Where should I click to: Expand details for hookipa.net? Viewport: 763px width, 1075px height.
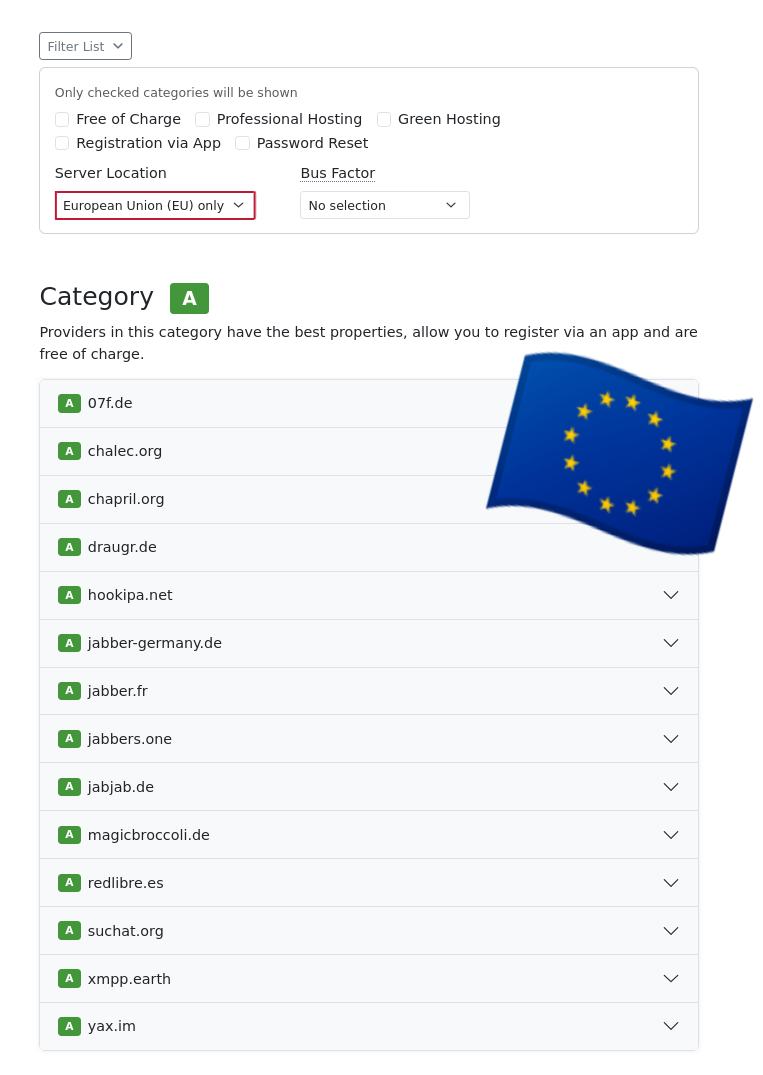pyautogui.click(x=671, y=595)
